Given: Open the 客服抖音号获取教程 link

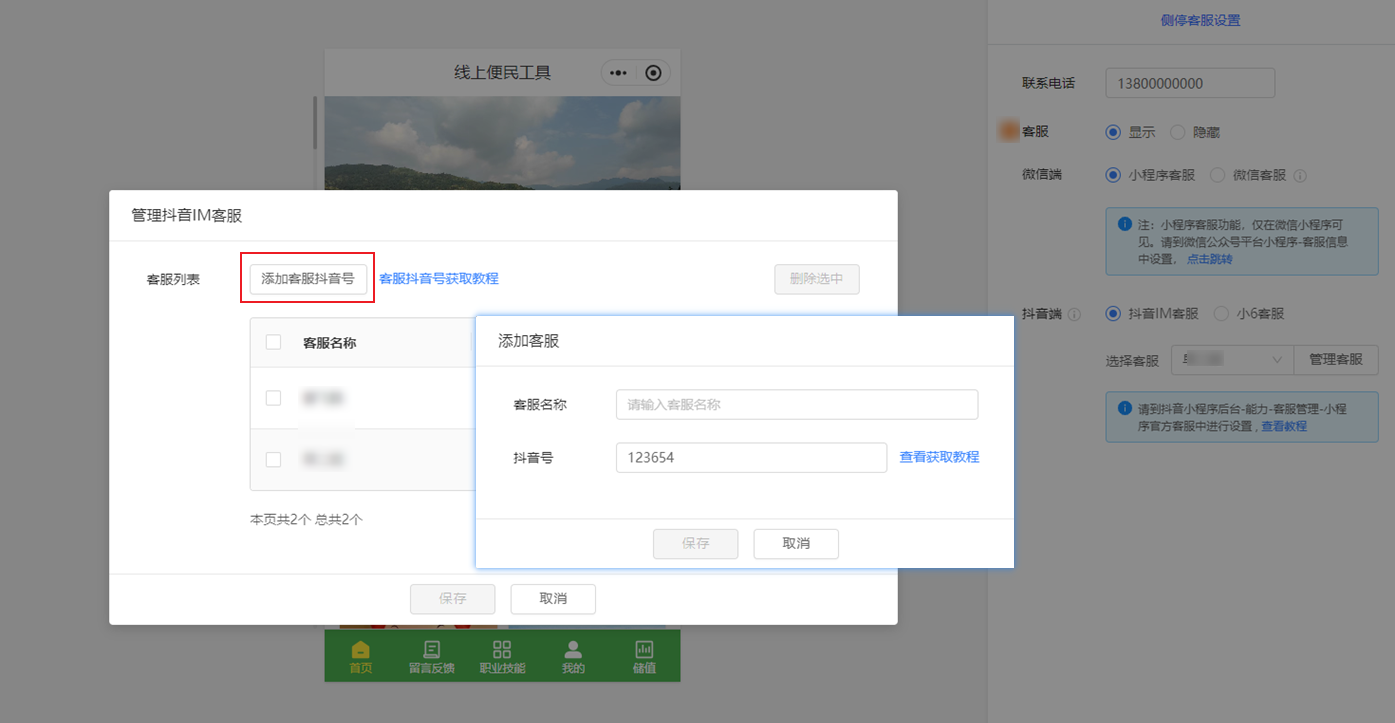Looking at the screenshot, I should click(x=439, y=279).
